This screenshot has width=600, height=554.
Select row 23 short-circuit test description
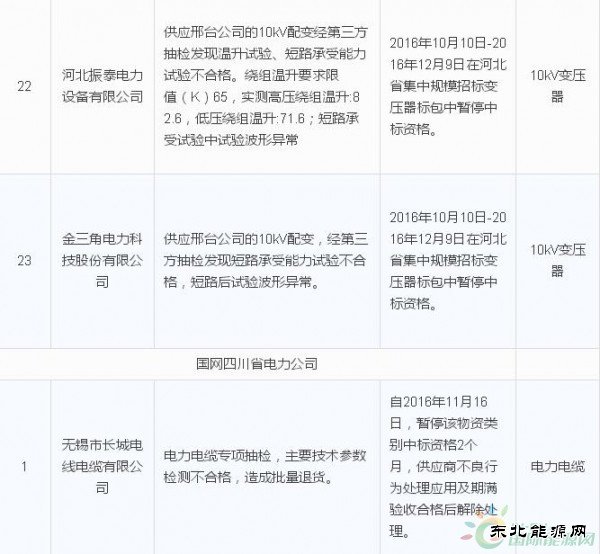[x=264, y=261]
